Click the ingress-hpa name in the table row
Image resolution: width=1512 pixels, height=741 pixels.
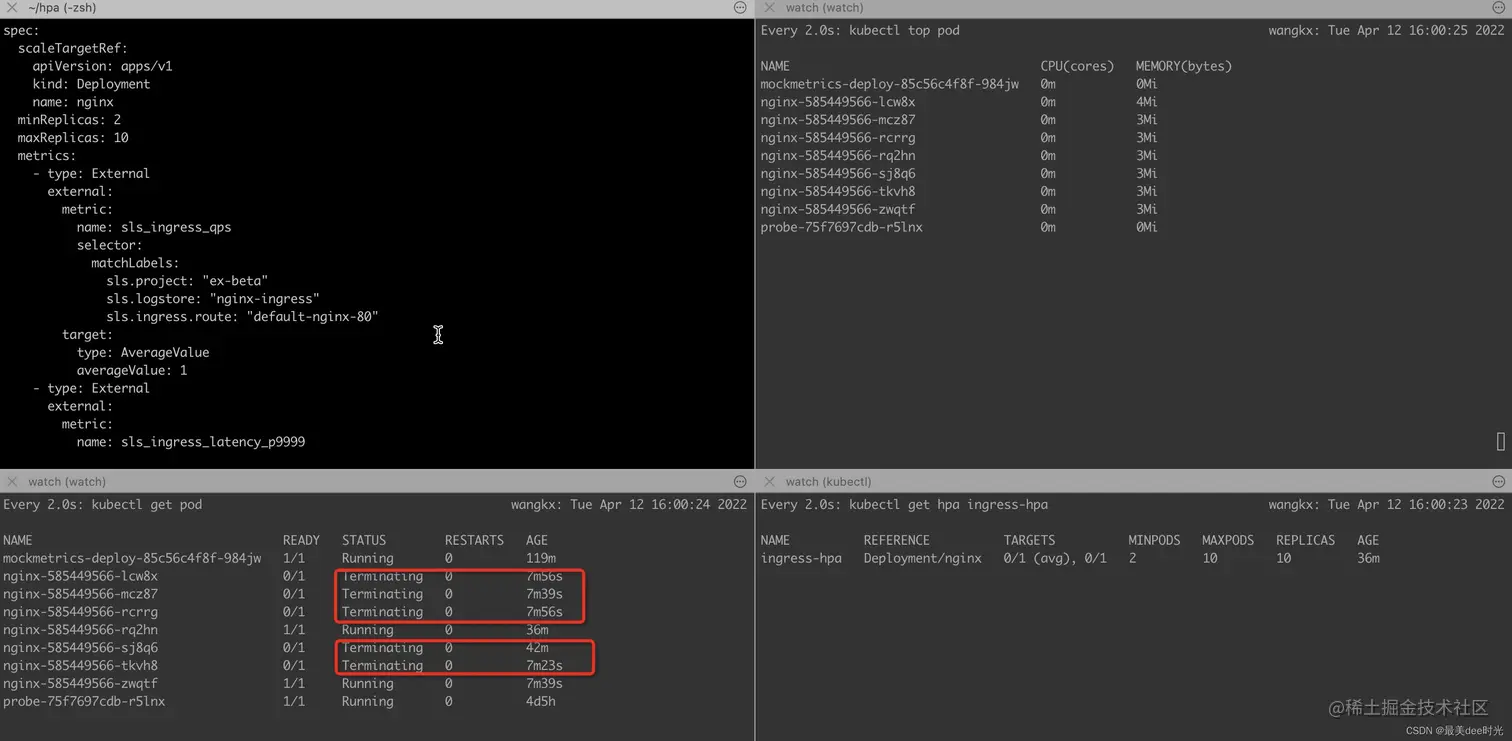point(801,558)
